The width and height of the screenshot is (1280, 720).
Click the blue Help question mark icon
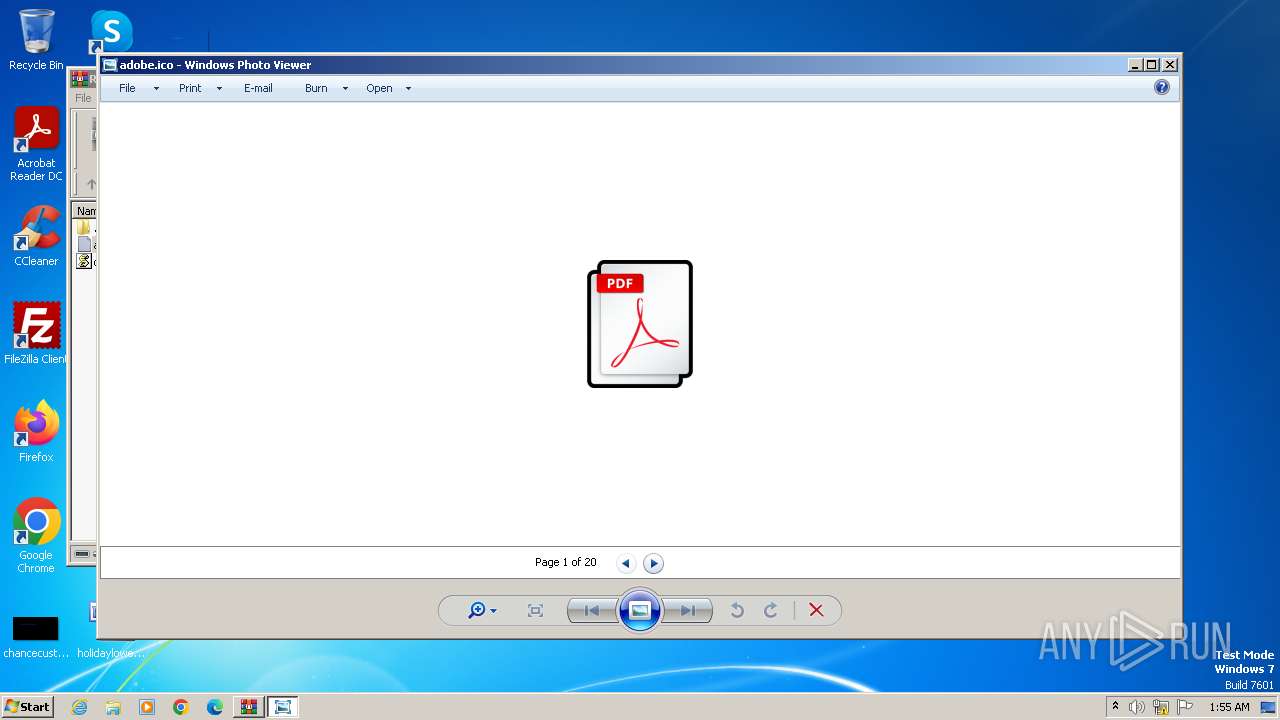1162,87
